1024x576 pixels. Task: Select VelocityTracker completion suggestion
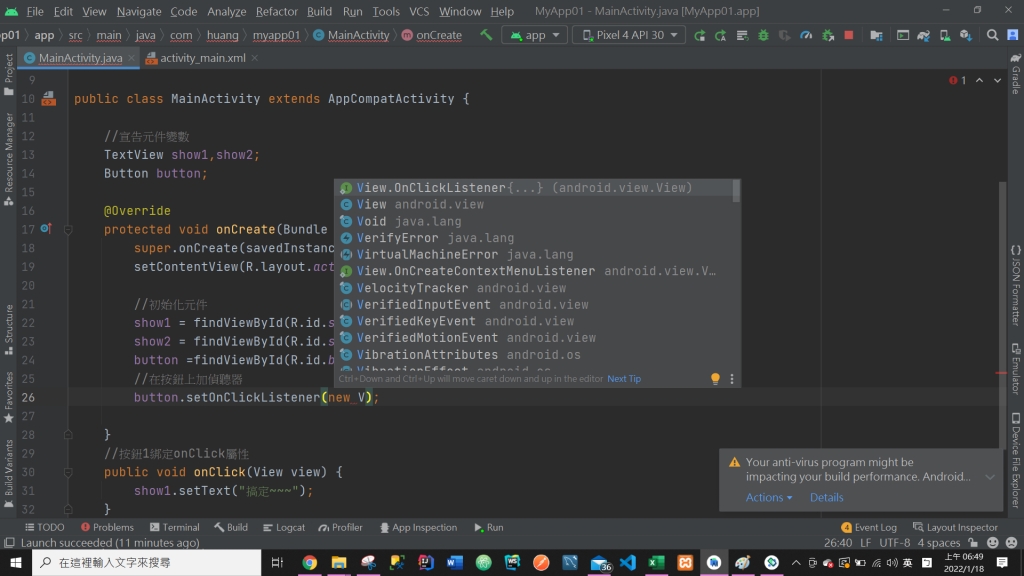click(534, 288)
